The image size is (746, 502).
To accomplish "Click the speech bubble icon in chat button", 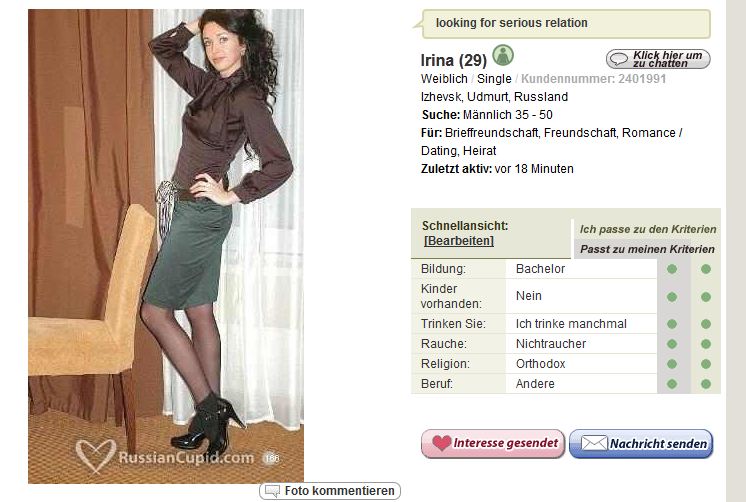I will pos(619,59).
